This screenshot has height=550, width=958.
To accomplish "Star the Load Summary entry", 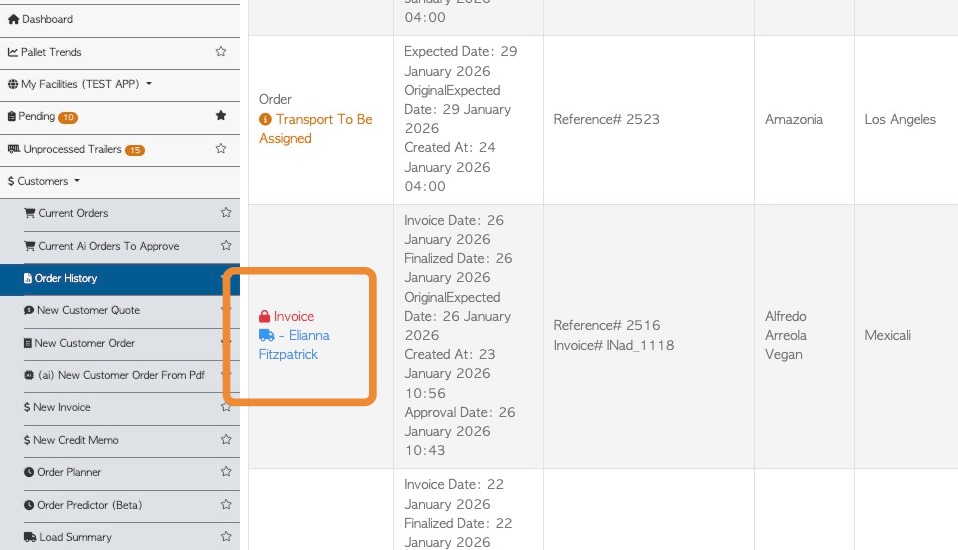I will 226,537.
